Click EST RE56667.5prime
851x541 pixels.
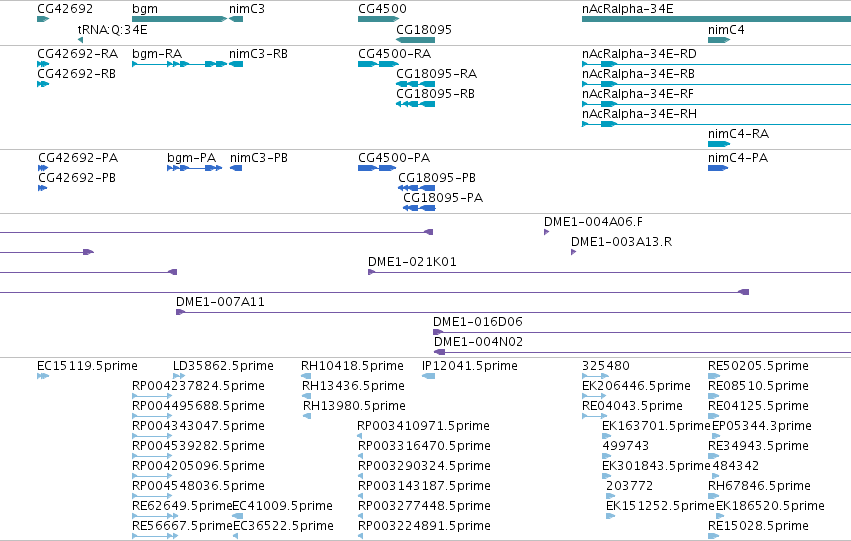coord(155,536)
